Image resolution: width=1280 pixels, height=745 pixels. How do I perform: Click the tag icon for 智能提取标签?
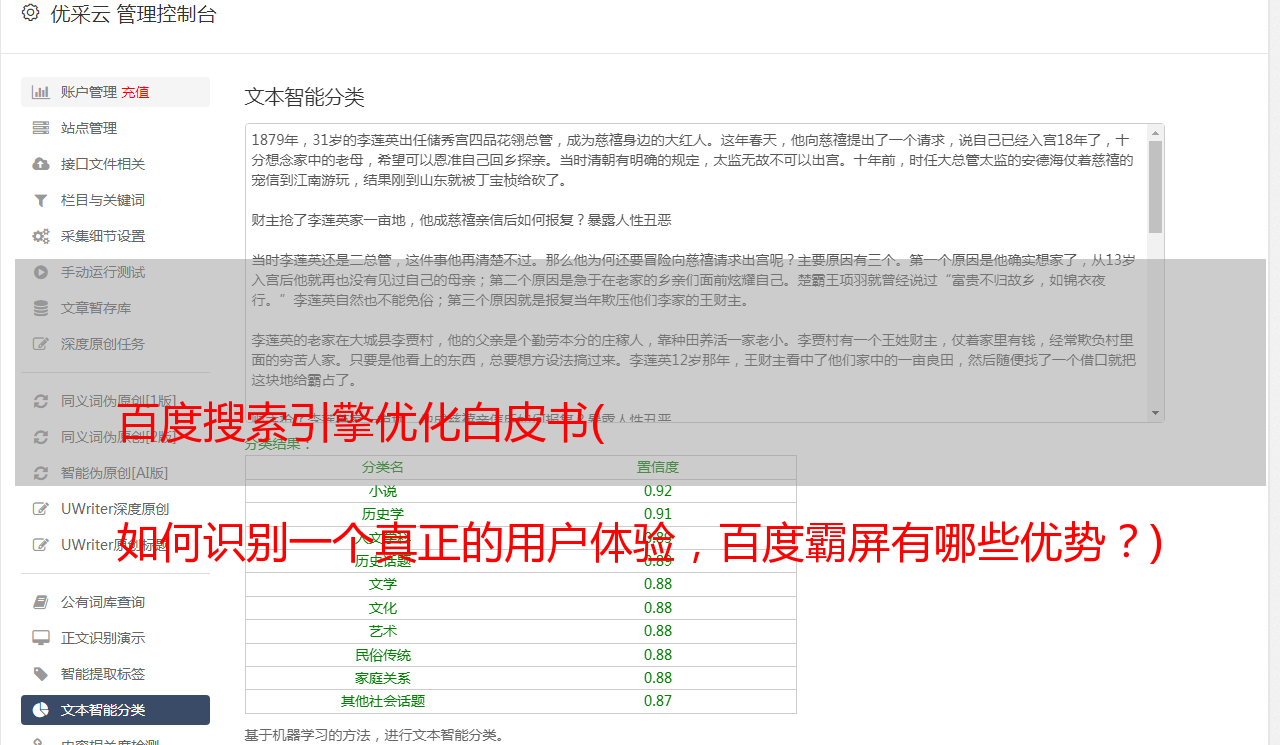(41, 674)
